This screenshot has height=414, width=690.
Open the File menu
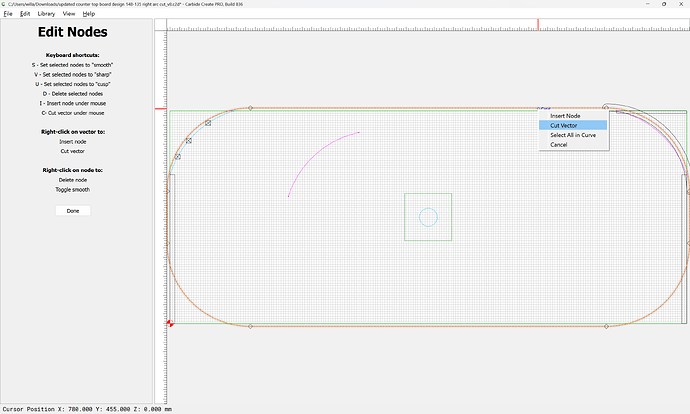coord(7,14)
